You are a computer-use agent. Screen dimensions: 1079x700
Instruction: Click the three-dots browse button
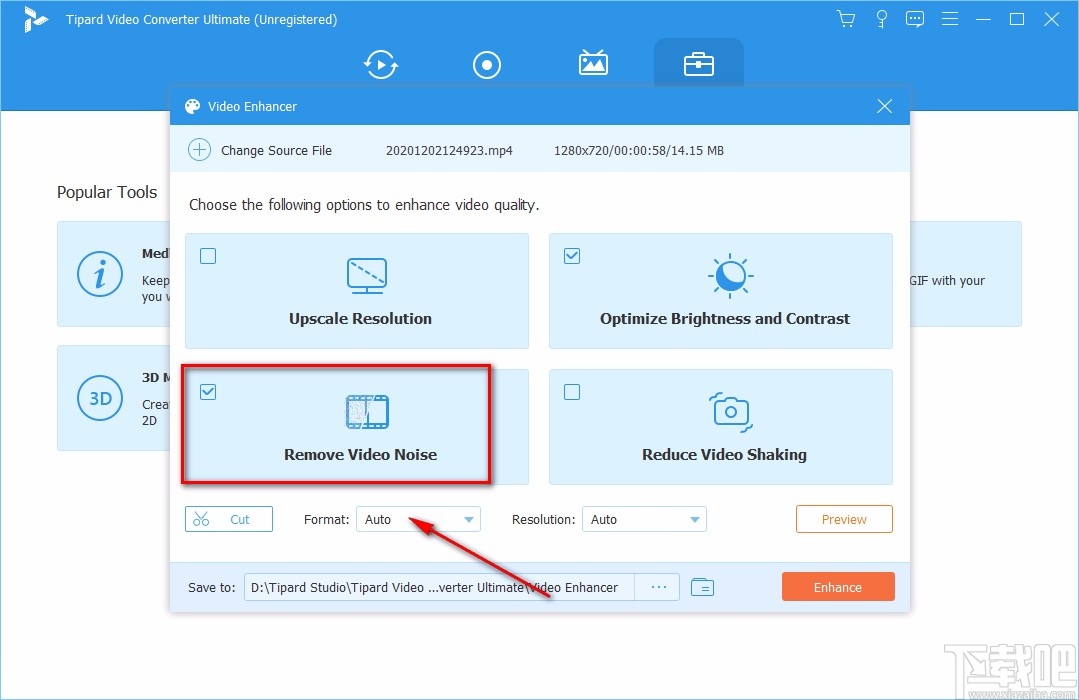point(658,587)
